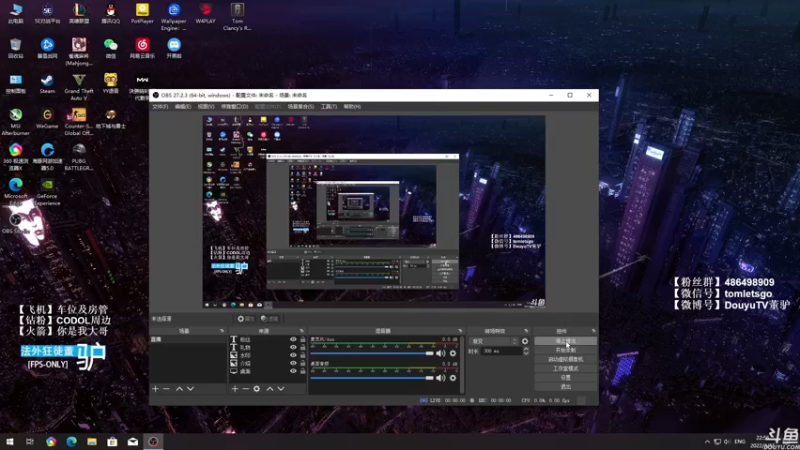Open the WeGame desktop shortcut
The image size is (800, 450).
47,119
